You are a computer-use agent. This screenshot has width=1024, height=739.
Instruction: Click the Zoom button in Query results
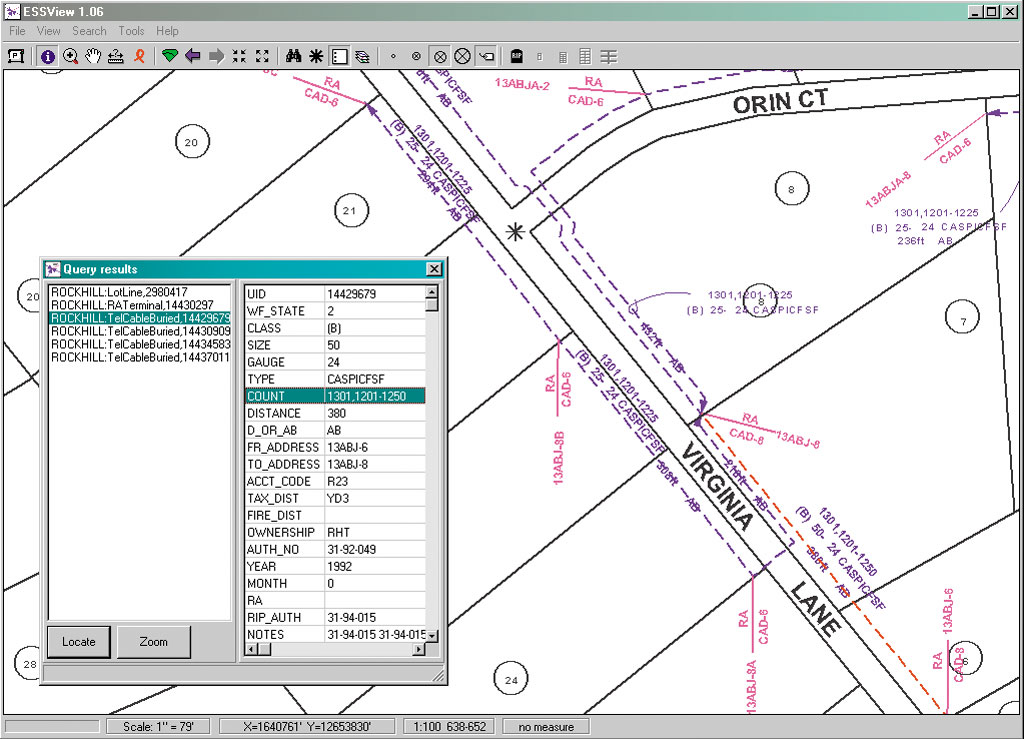pyautogui.click(x=153, y=642)
